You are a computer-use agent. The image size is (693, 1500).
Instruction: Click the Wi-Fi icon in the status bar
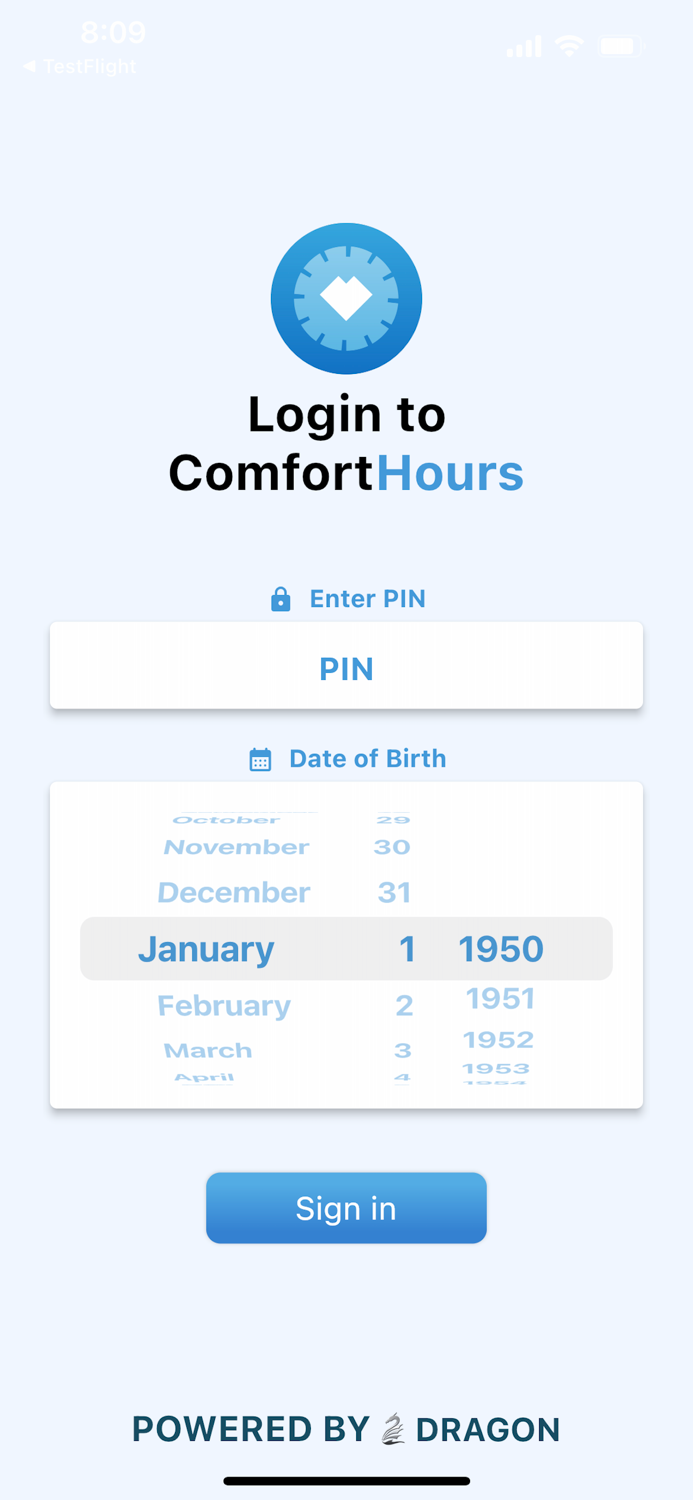(569, 45)
